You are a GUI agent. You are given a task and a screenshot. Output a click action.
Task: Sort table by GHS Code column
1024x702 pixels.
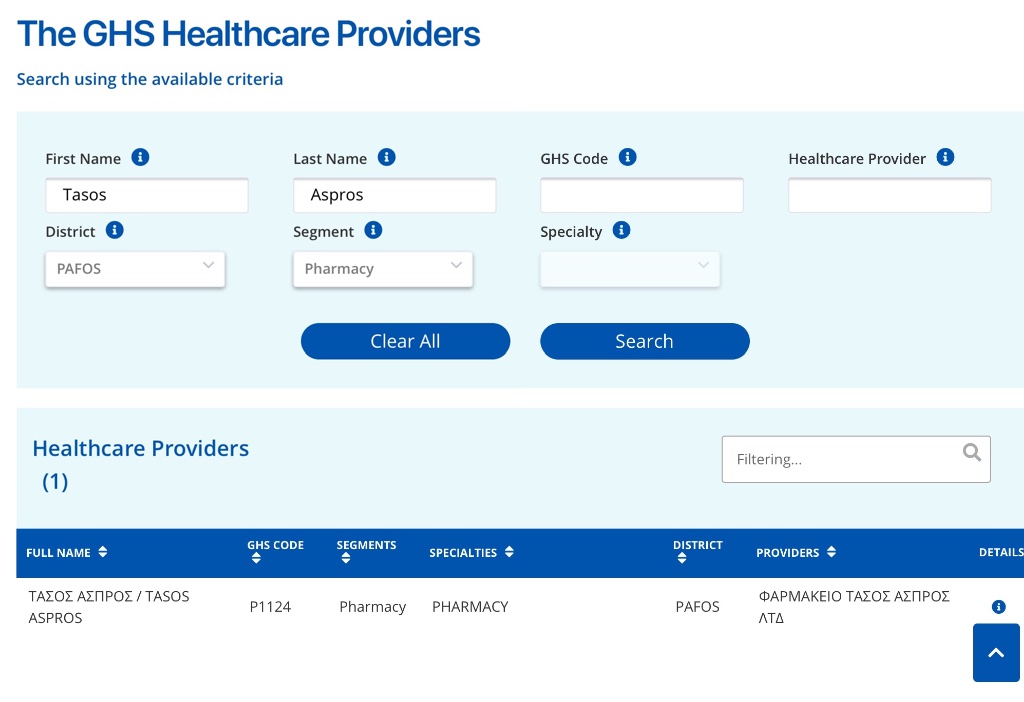coord(256,558)
